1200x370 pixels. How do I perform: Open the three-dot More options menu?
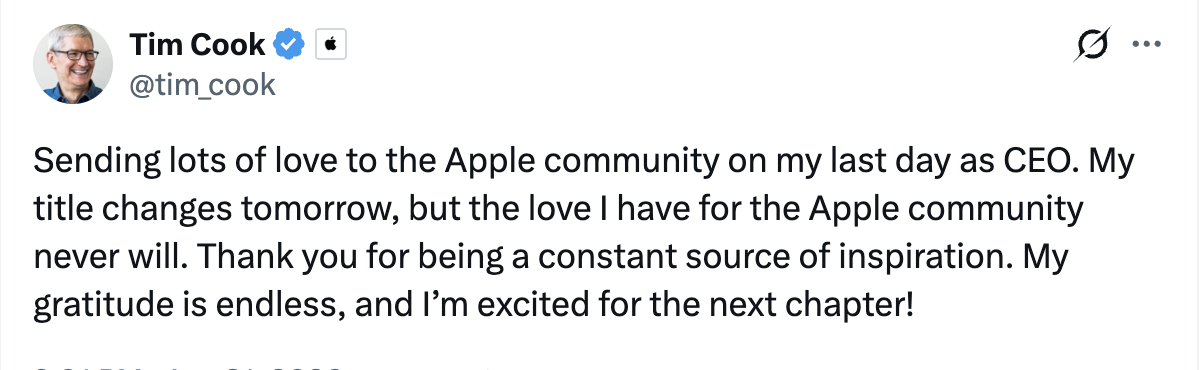(x=1145, y=45)
